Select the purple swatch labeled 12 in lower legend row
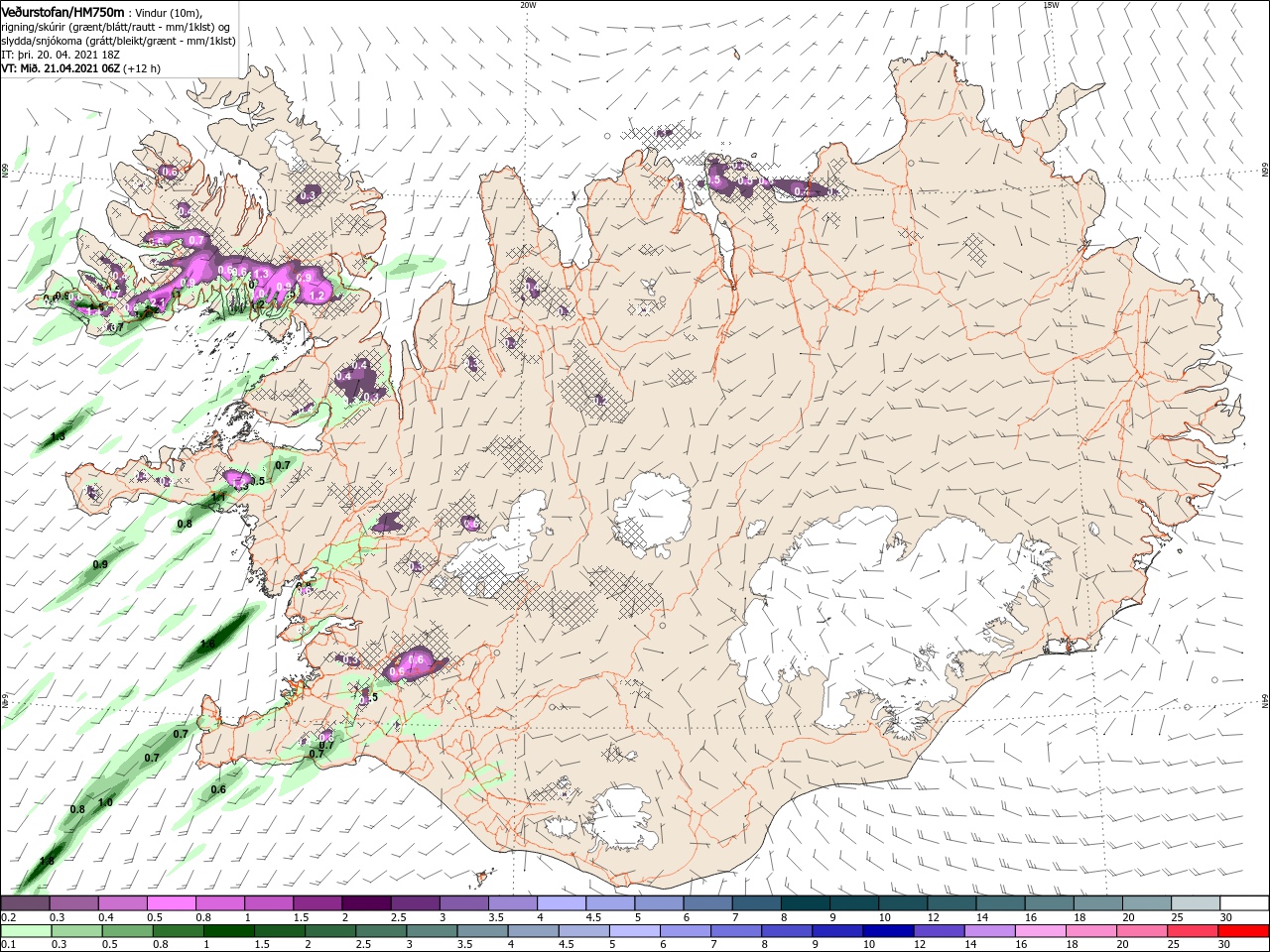Screen dimensions: 1270x952 pos(938,930)
